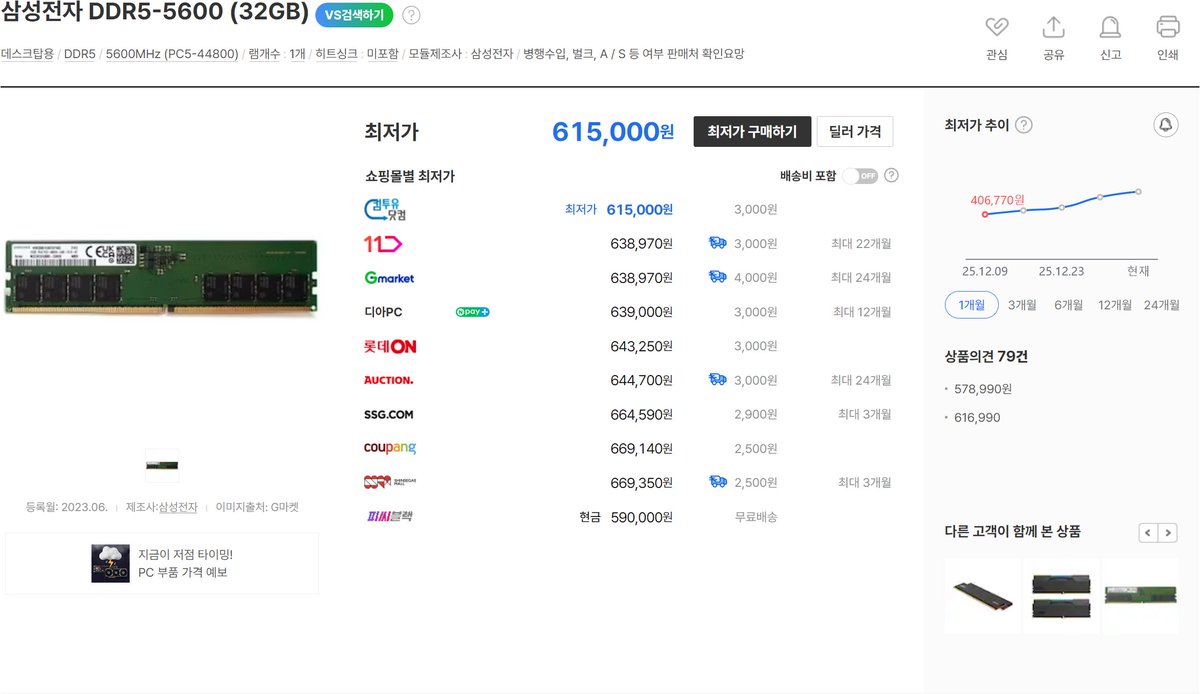Screen dimensions: 1200x694
Task: Click delivery truck icon in AUCTION row
Action: coord(717,380)
